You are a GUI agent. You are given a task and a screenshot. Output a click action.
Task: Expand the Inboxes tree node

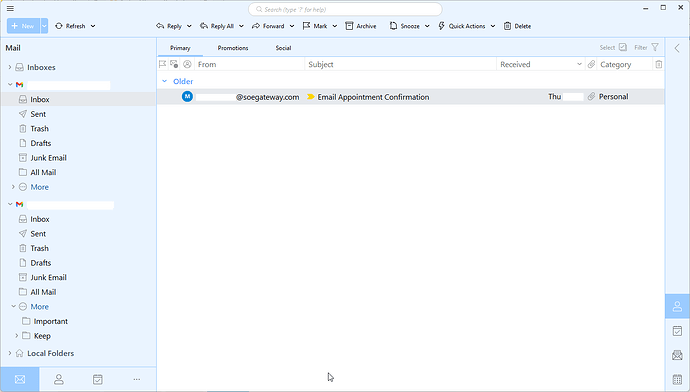10,67
